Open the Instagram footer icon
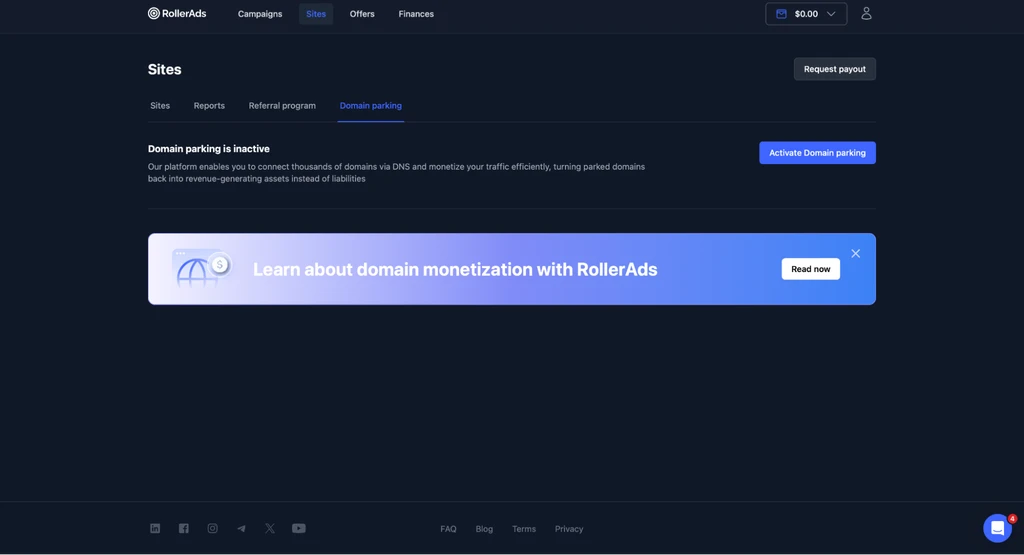The height and width of the screenshot is (555, 1024). coord(212,528)
